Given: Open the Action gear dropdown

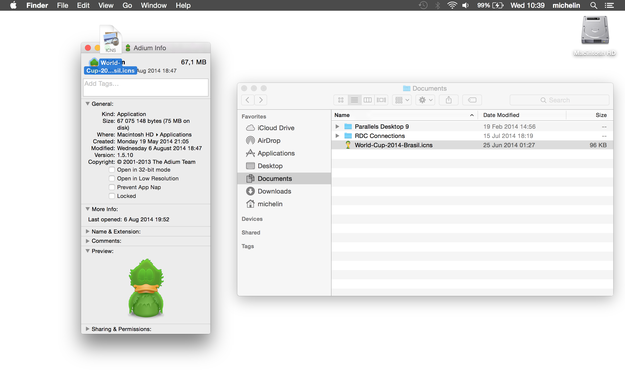Looking at the screenshot, I should coord(425,100).
